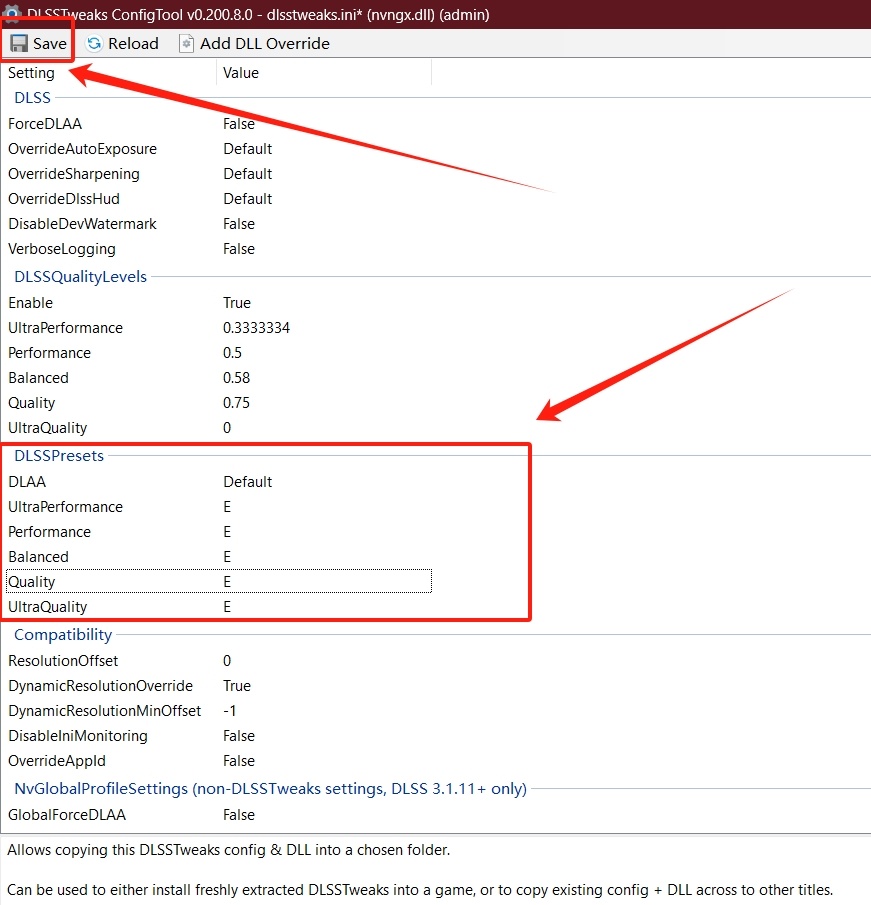Toggle the VerboseLogging False value
Image resolution: width=871 pixels, height=905 pixels.
click(x=239, y=249)
